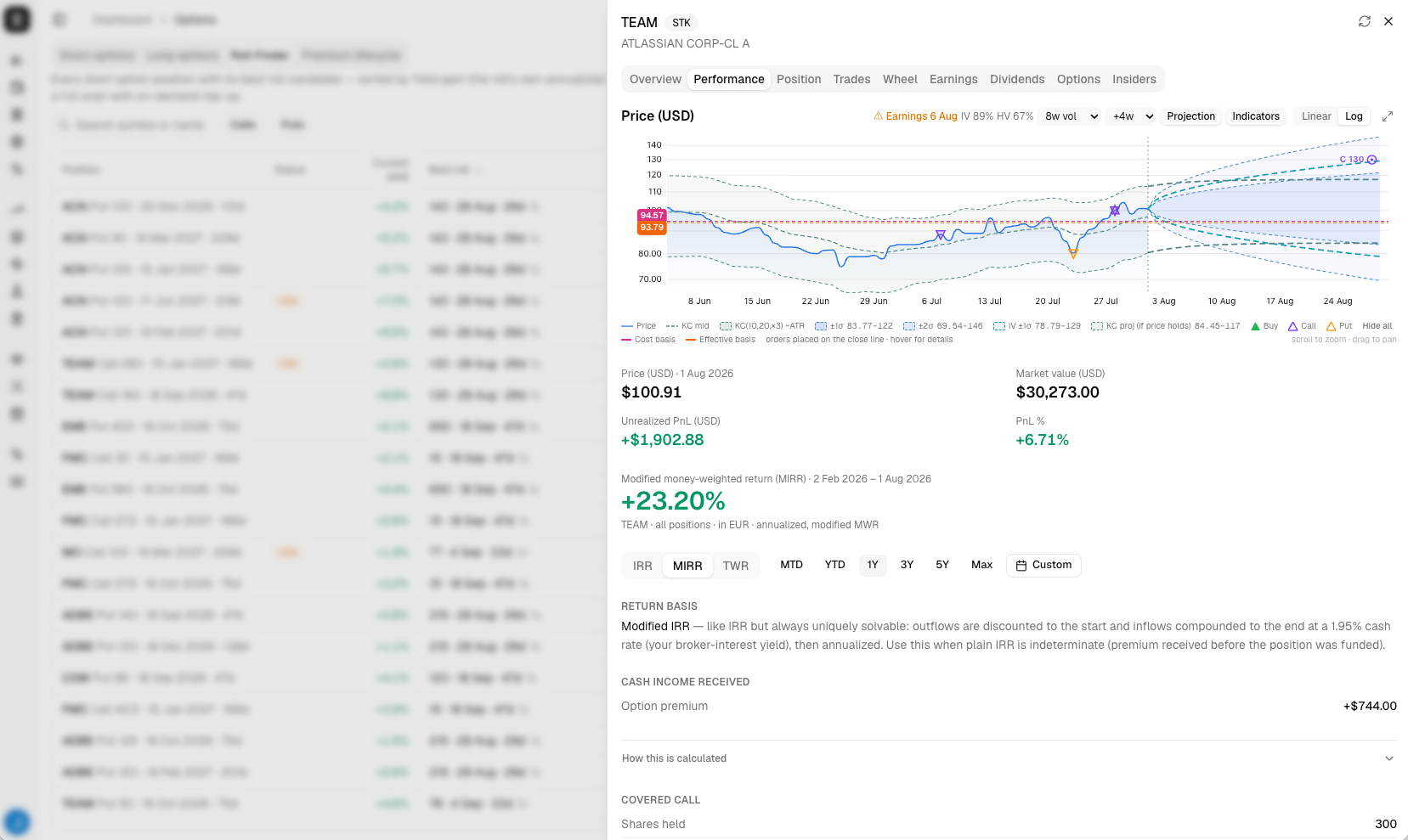The image size is (1408, 840).
Task: Select the IRR return method
Action: point(642,566)
